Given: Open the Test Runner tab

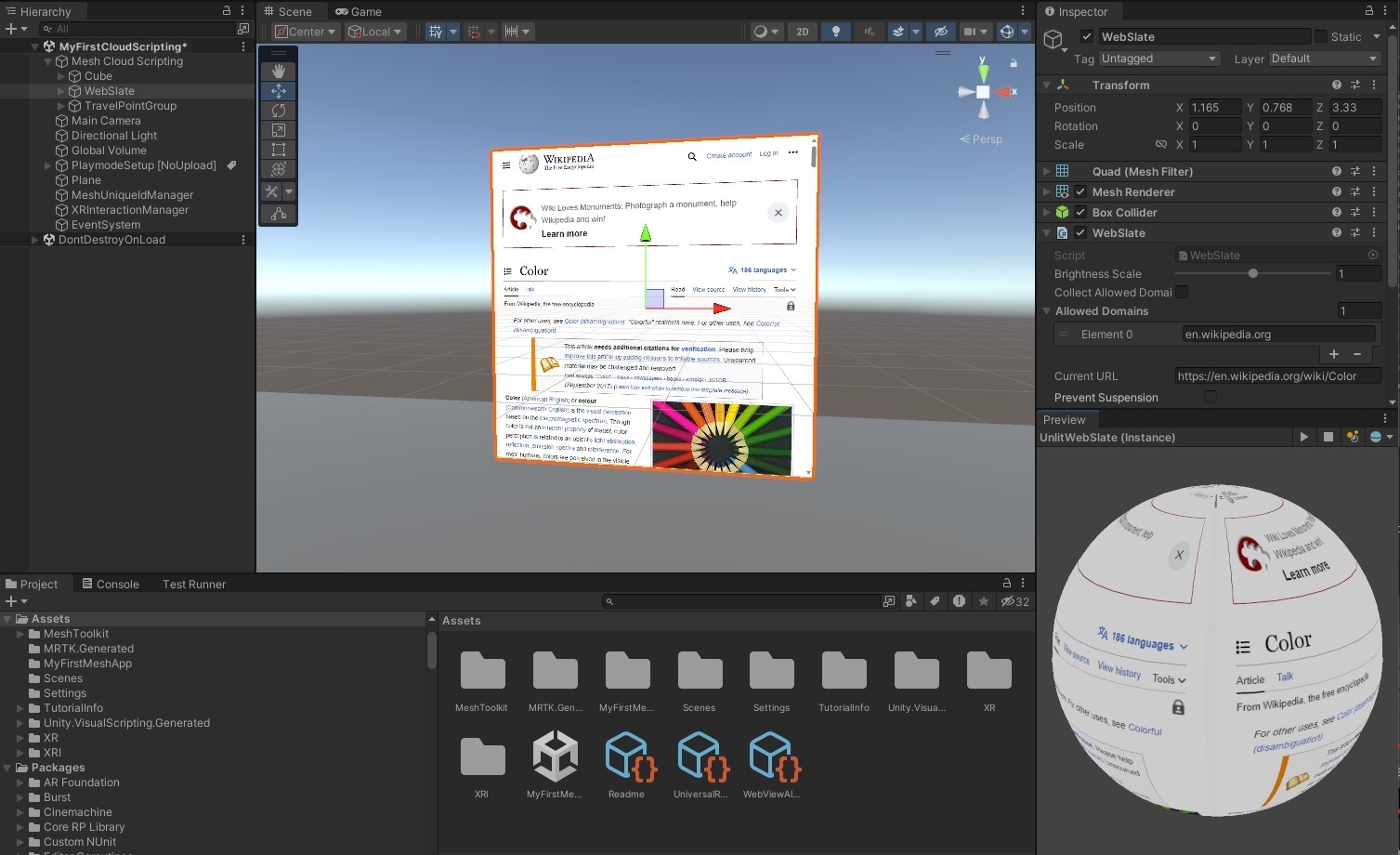Looking at the screenshot, I should pyautogui.click(x=194, y=584).
